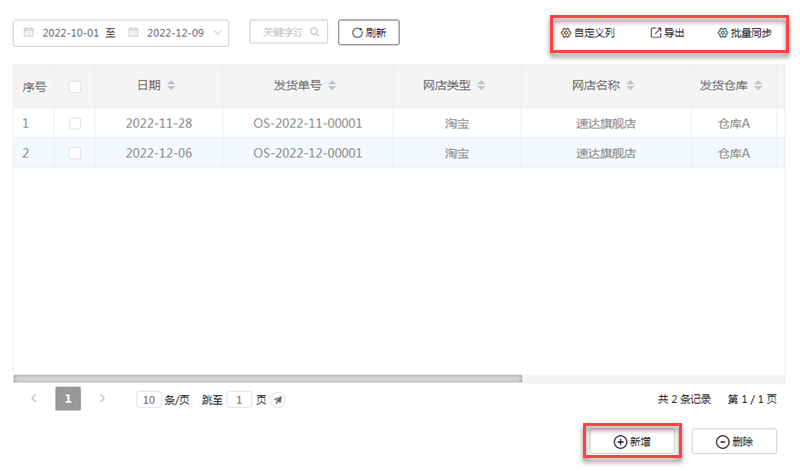Click the 关键字过 search field

click(x=289, y=32)
